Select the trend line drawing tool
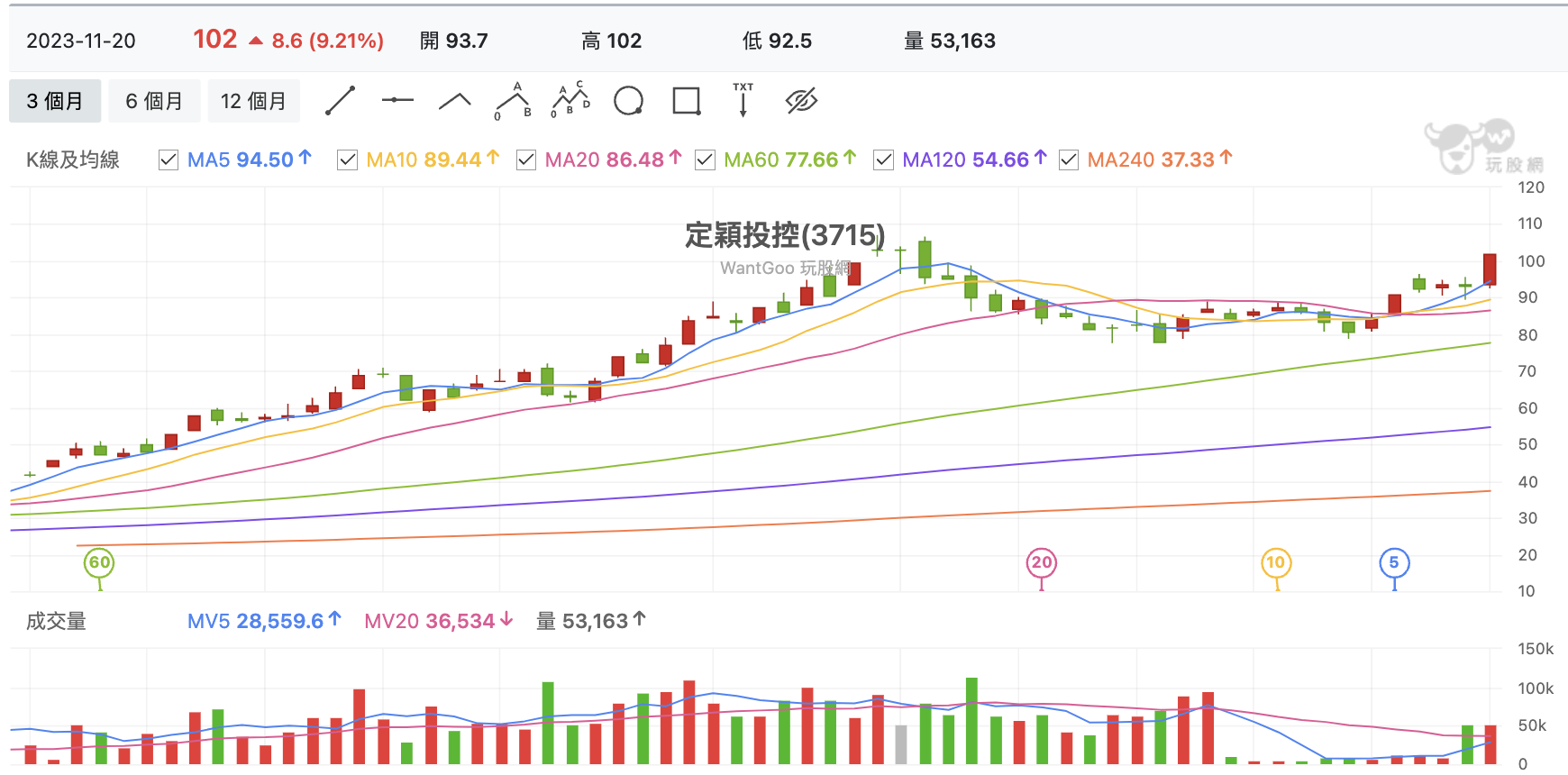The height and width of the screenshot is (775, 1568). pyautogui.click(x=340, y=101)
